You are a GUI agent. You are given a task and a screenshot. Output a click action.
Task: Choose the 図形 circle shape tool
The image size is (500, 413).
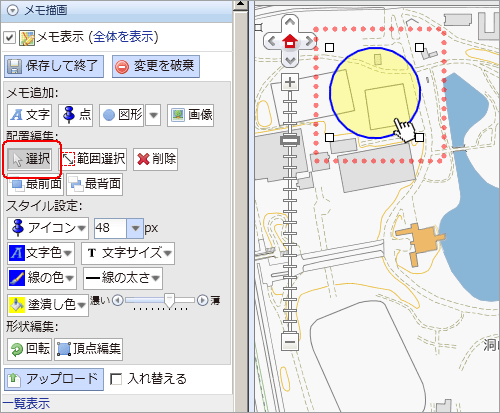click(122, 115)
